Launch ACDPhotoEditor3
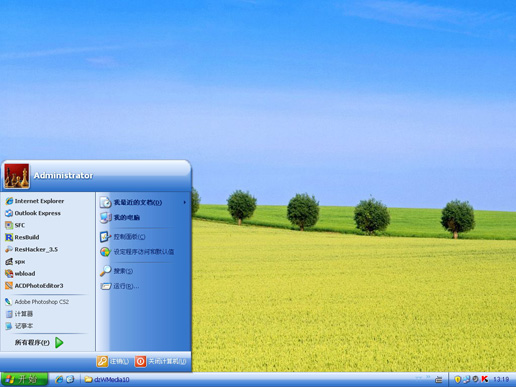This screenshot has width=516, height=387. pos(34,286)
